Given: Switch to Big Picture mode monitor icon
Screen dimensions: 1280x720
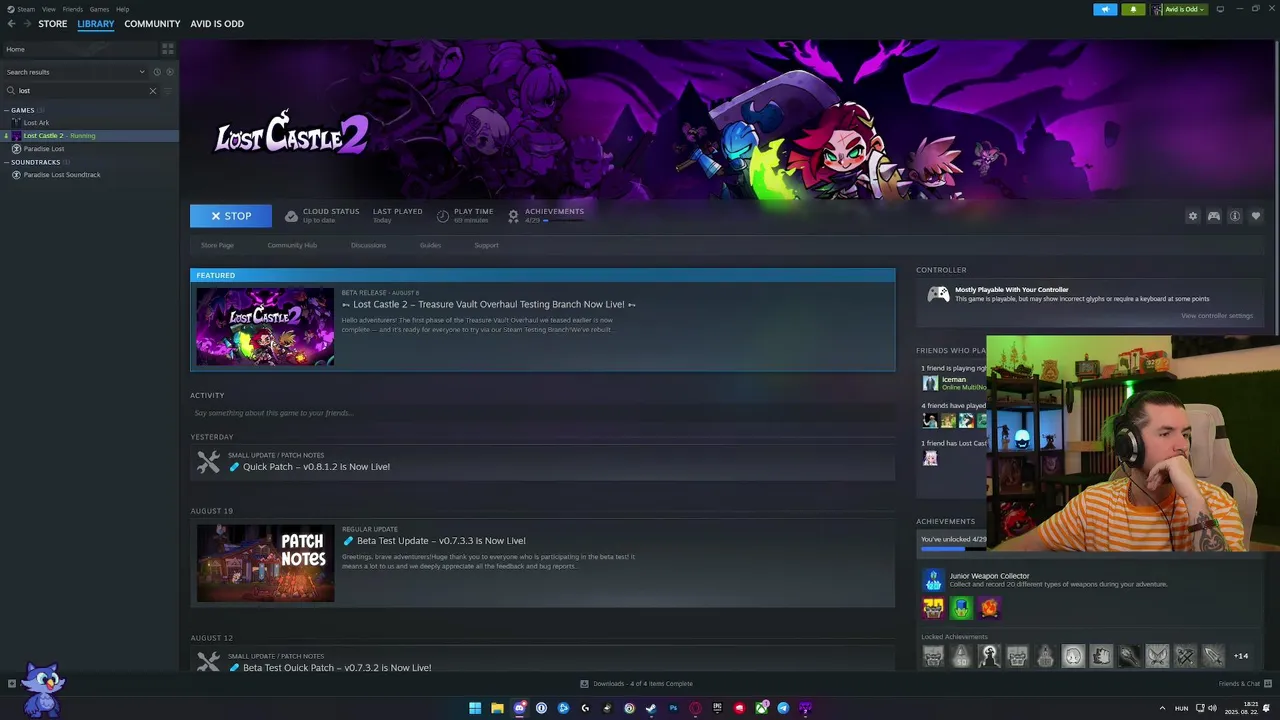Looking at the screenshot, I should click(1220, 9).
